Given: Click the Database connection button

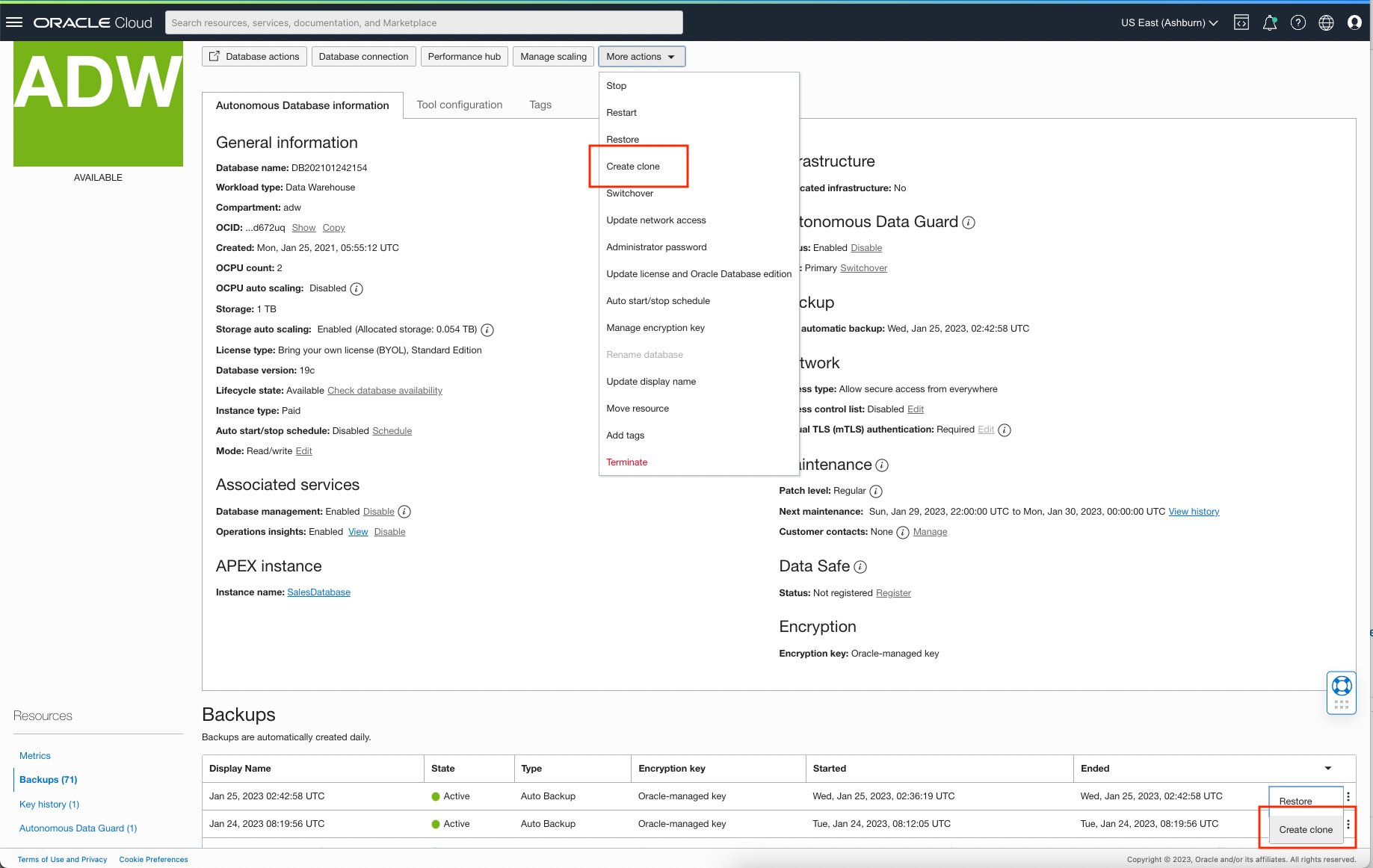Looking at the screenshot, I should [x=363, y=57].
